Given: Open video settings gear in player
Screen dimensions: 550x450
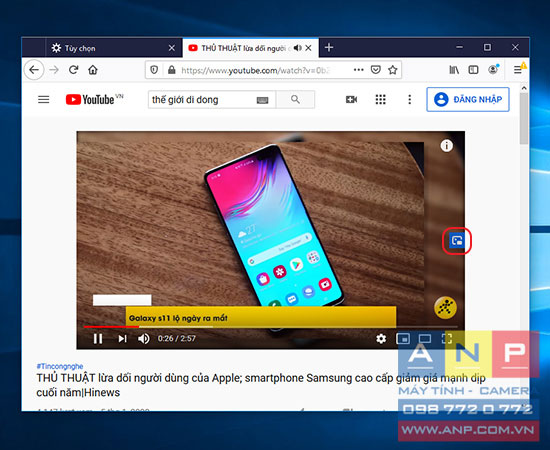Looking at the screenshot, I should click(x=381, y=339).
